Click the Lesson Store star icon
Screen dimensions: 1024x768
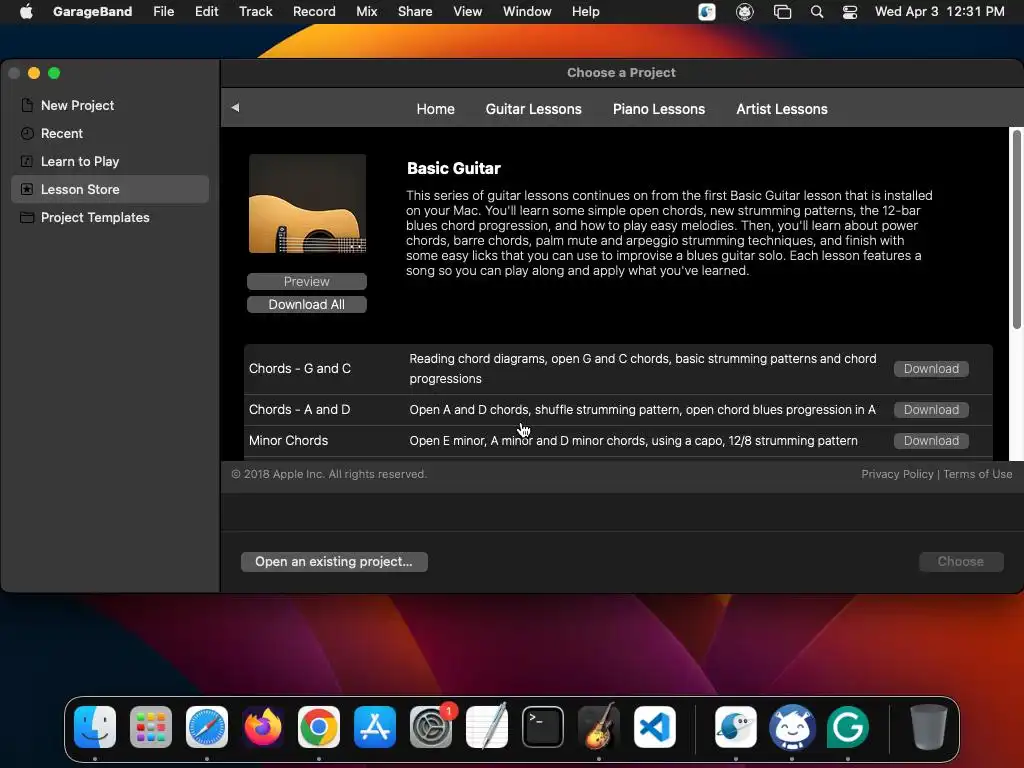click(27, 189)
